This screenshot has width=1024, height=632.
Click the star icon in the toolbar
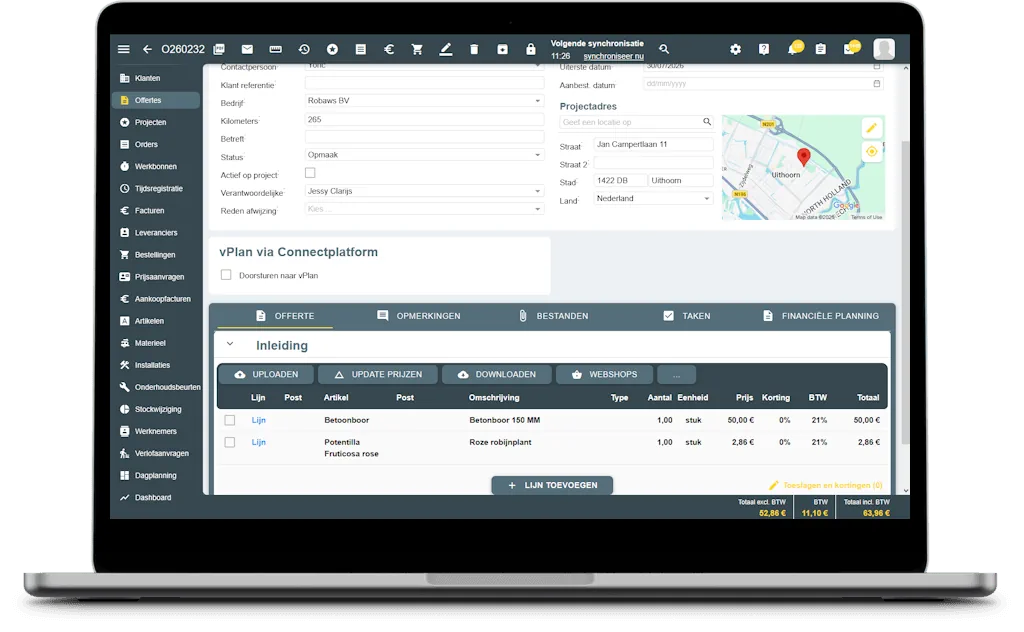pyautogui.click(x=332, y=49)
